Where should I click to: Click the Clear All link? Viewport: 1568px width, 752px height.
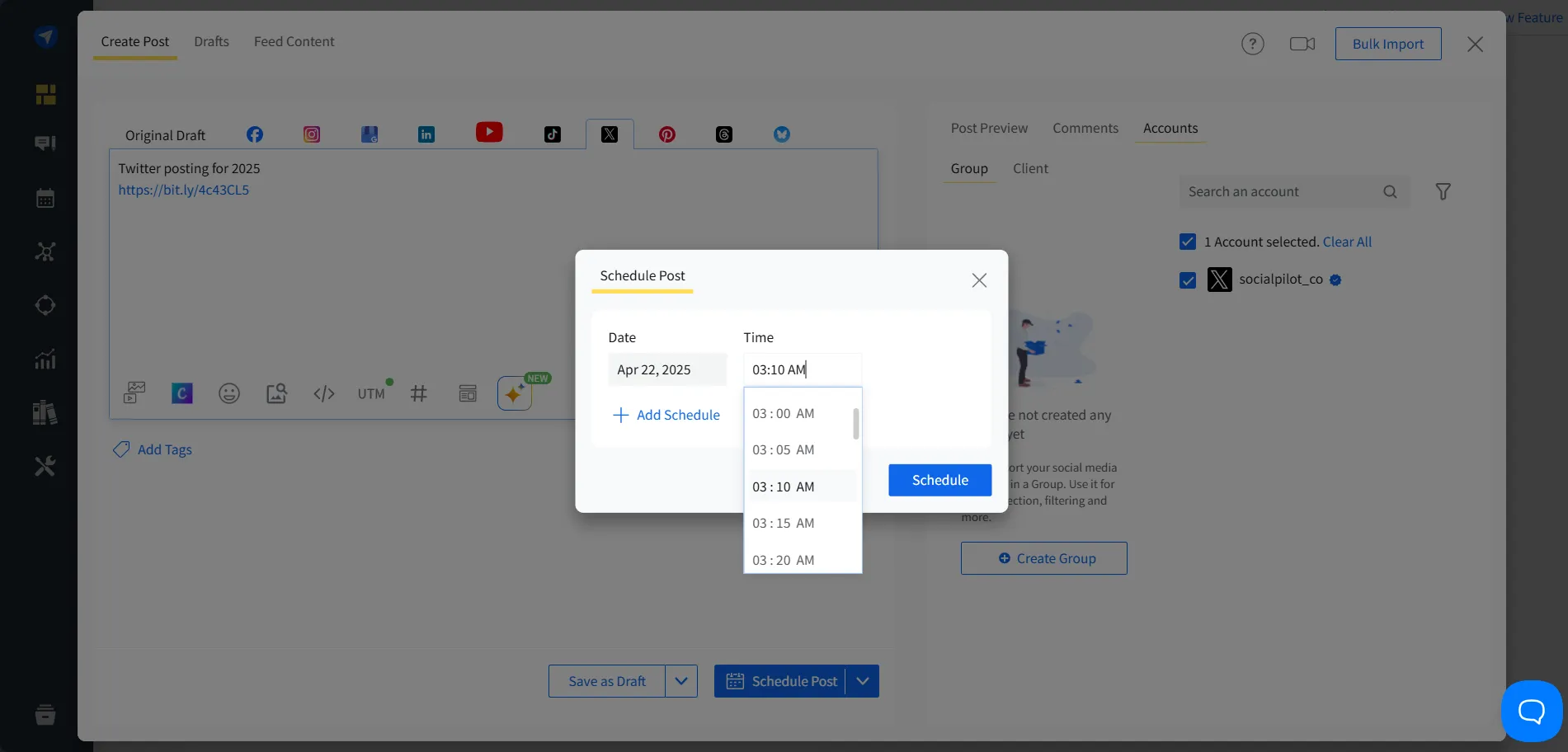1347,242
